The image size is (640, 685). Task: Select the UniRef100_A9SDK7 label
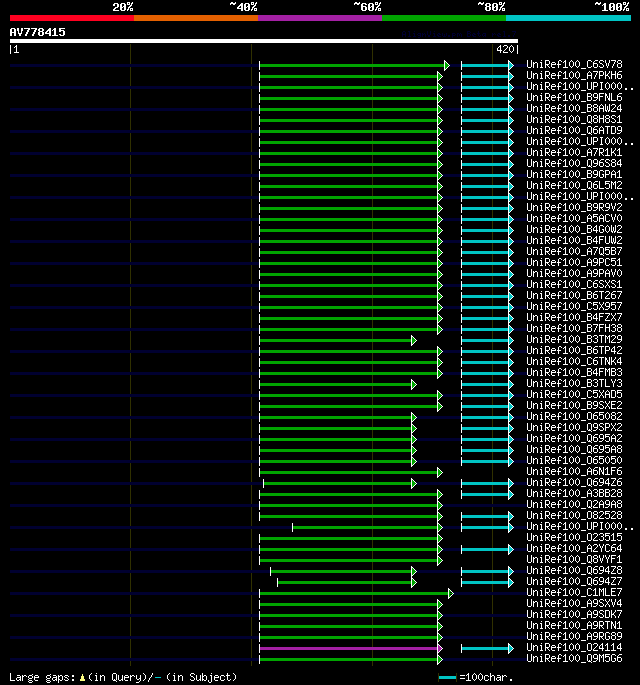pos(574,614)
